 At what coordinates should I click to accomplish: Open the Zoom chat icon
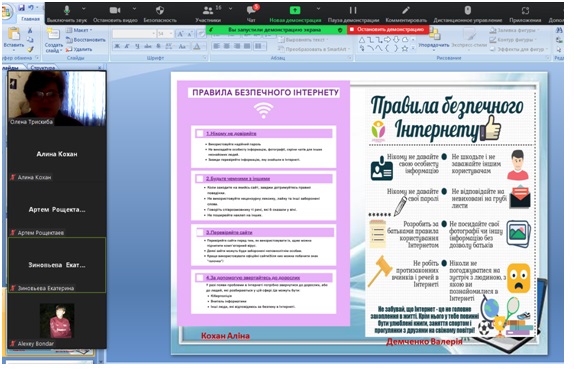click(x=251, y=10)
